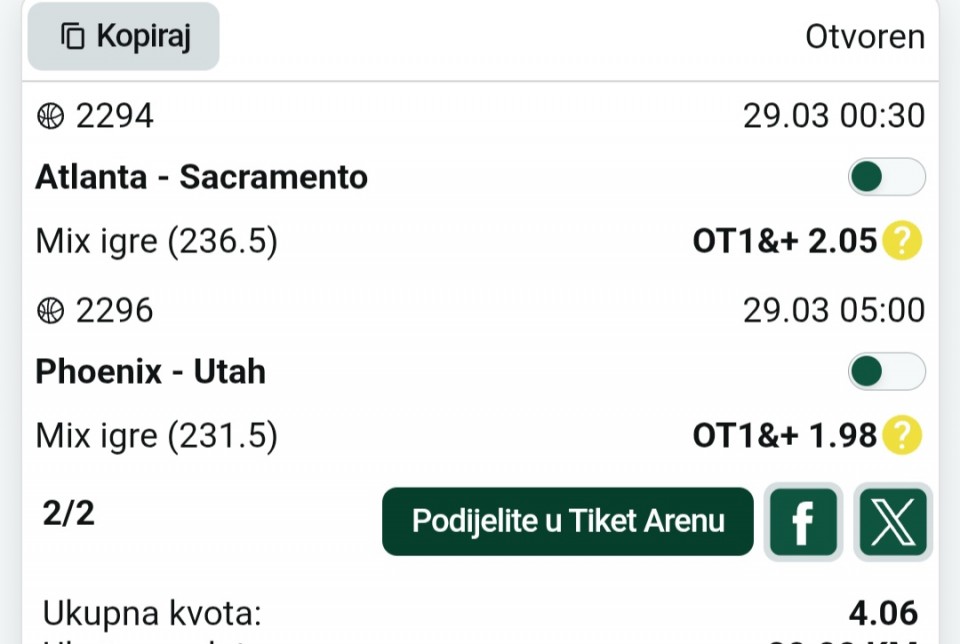Open help icon next to OT1&+ 1.98
The height and width of the screenshot is (644, 960).
902,435
